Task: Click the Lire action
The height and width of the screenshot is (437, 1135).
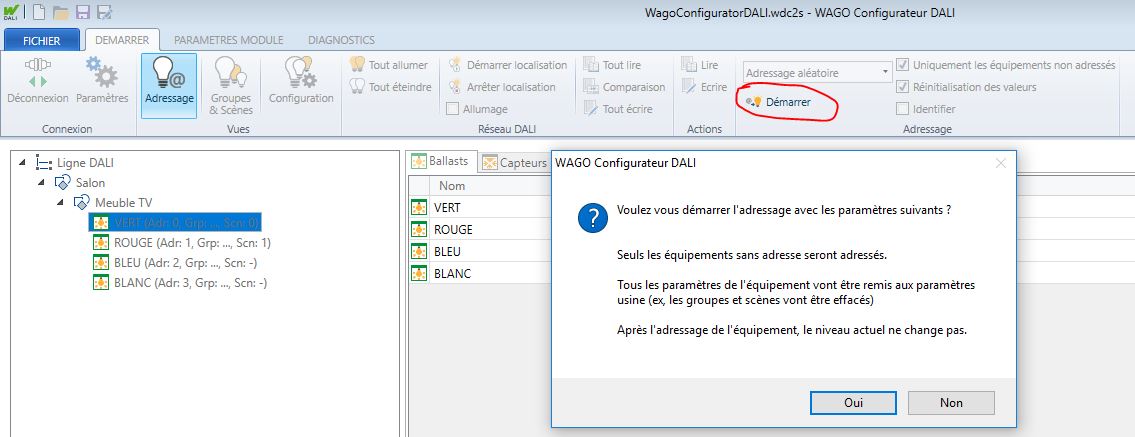Action: coord(699,65)
